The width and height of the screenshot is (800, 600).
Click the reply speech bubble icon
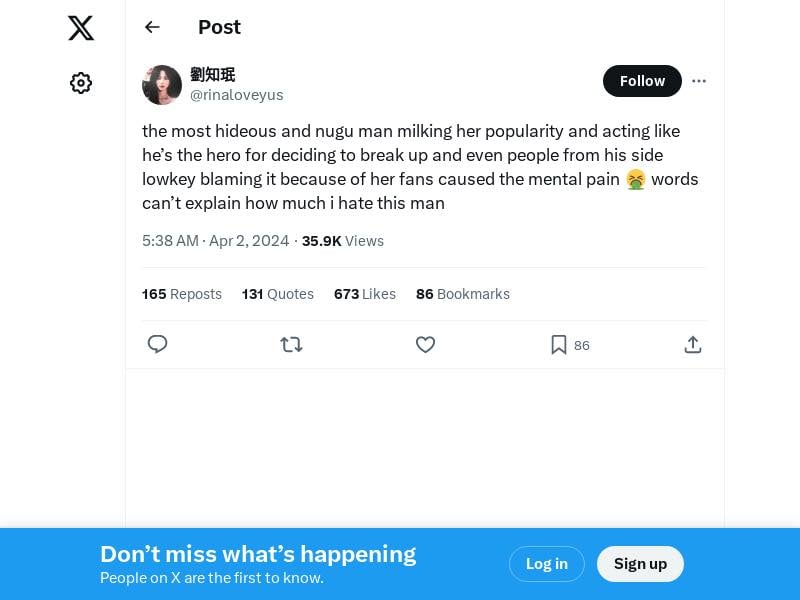coord(157,345)
